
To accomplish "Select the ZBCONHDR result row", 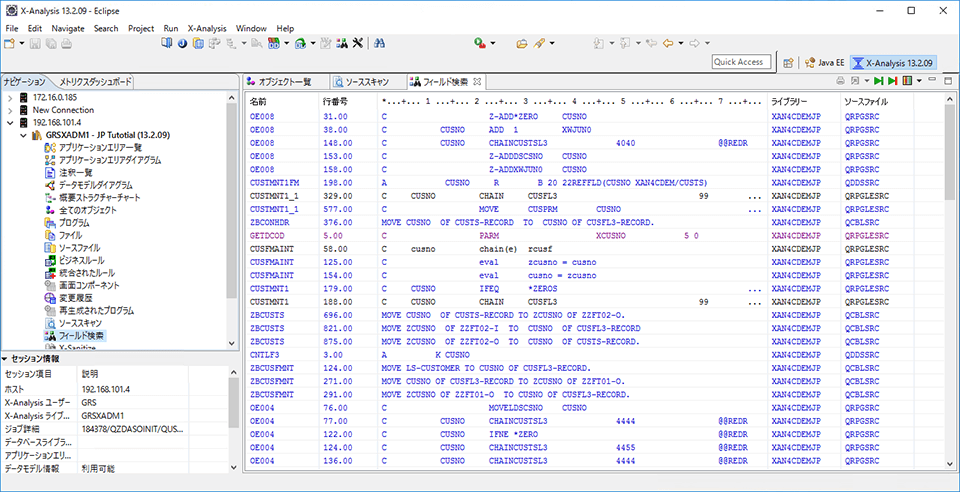I will [595, 222].
